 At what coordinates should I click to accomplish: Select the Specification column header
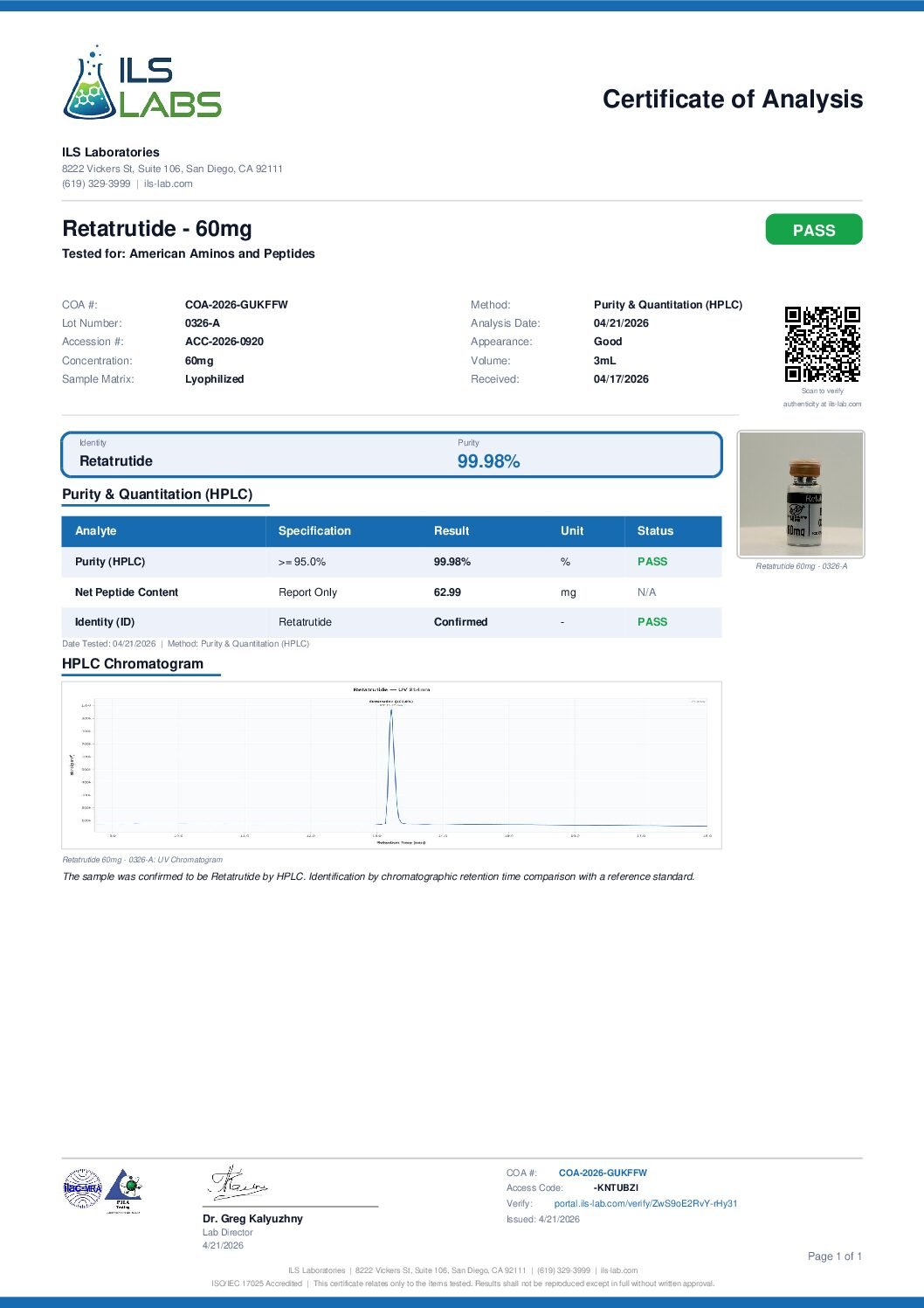click(314, 530)
